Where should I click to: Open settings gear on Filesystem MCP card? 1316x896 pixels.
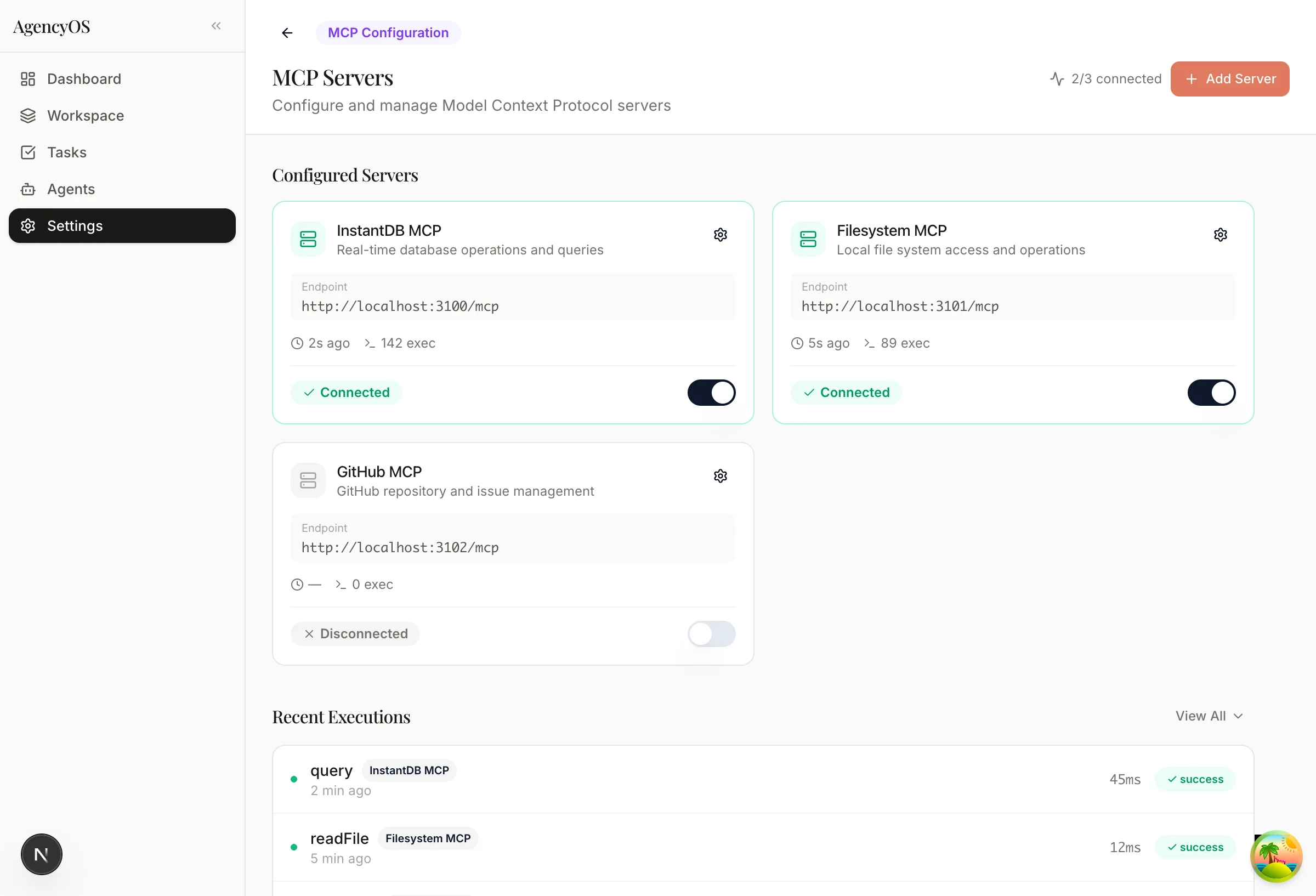coord(1220,235)
